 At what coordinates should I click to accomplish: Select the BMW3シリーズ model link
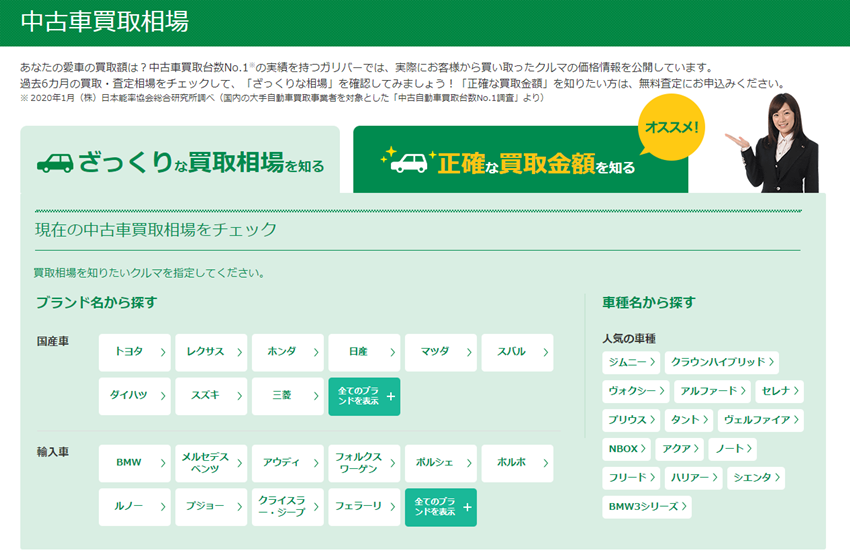click(647, 508)
